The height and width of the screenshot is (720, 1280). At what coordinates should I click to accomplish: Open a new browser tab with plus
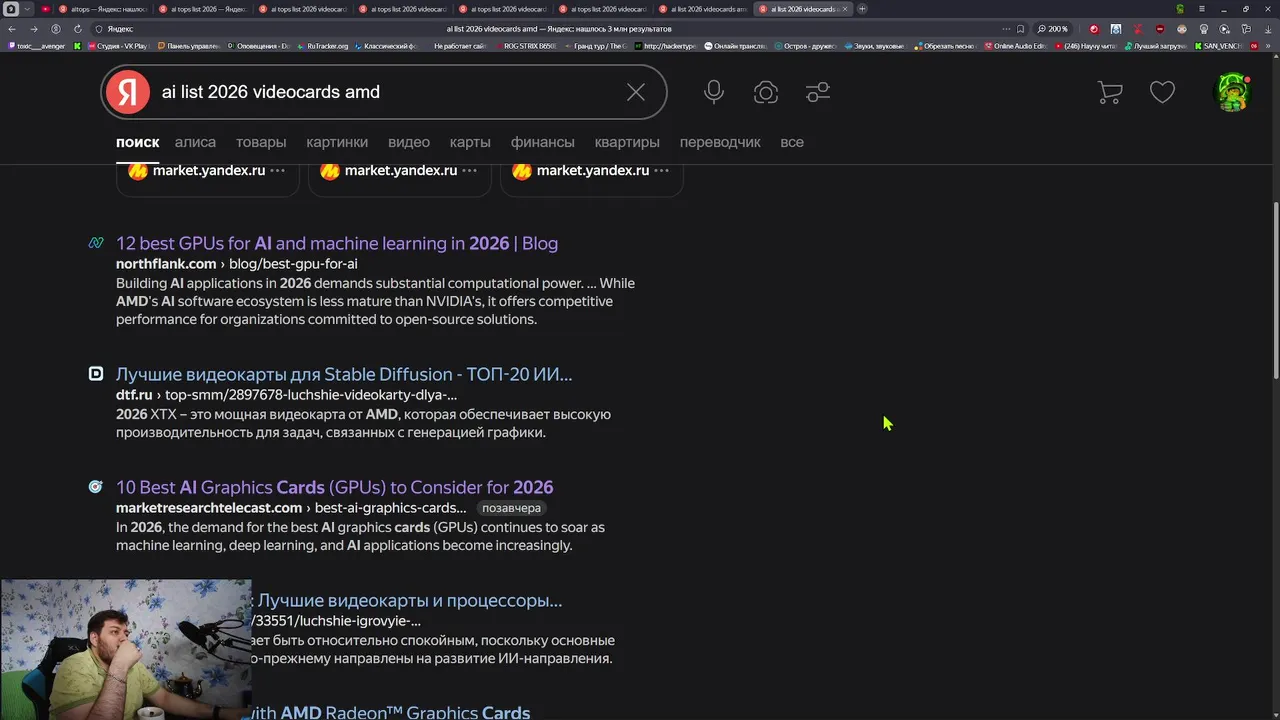862,9
